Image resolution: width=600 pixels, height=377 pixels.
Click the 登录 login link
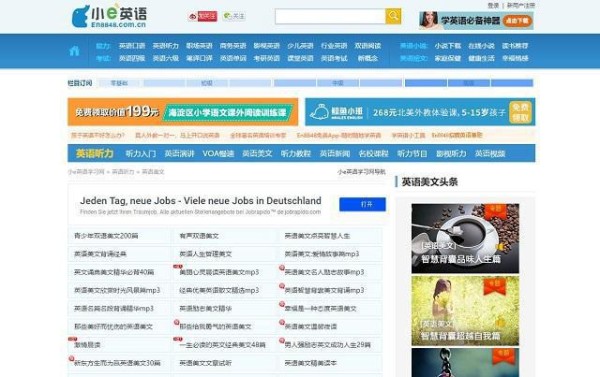[493, 5]
